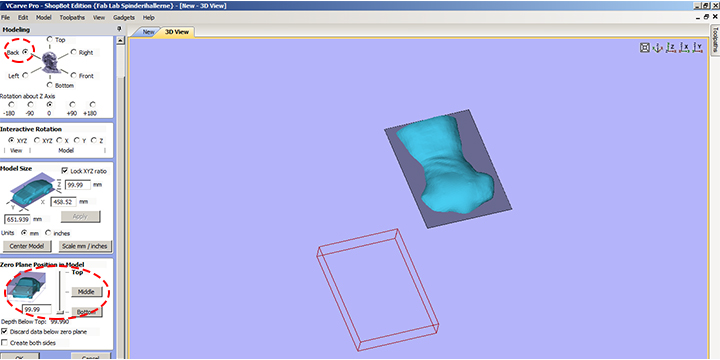
Task: Select Z interactive model rotation radio
Action: 94,141
